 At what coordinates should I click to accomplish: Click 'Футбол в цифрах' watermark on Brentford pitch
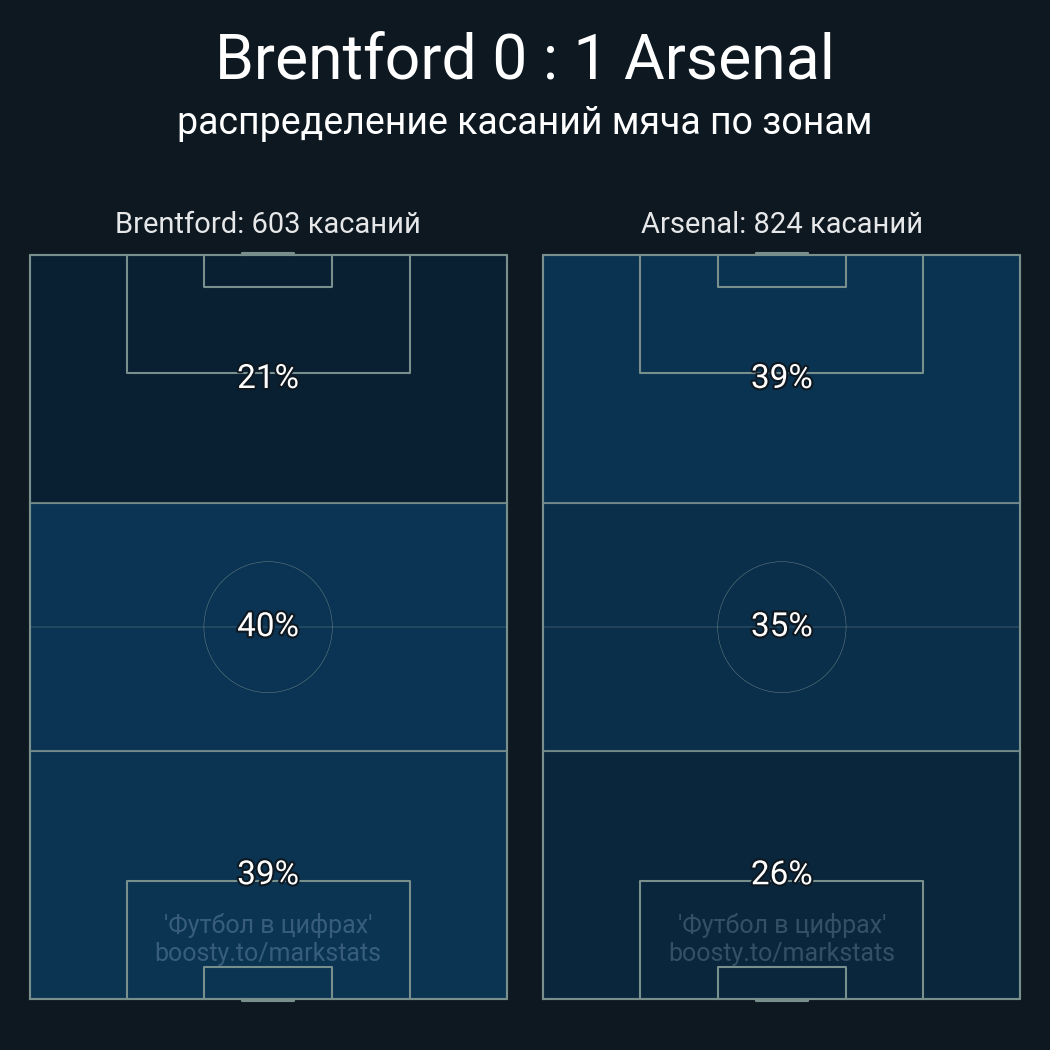pyautogui.click(x=268, y=923)
